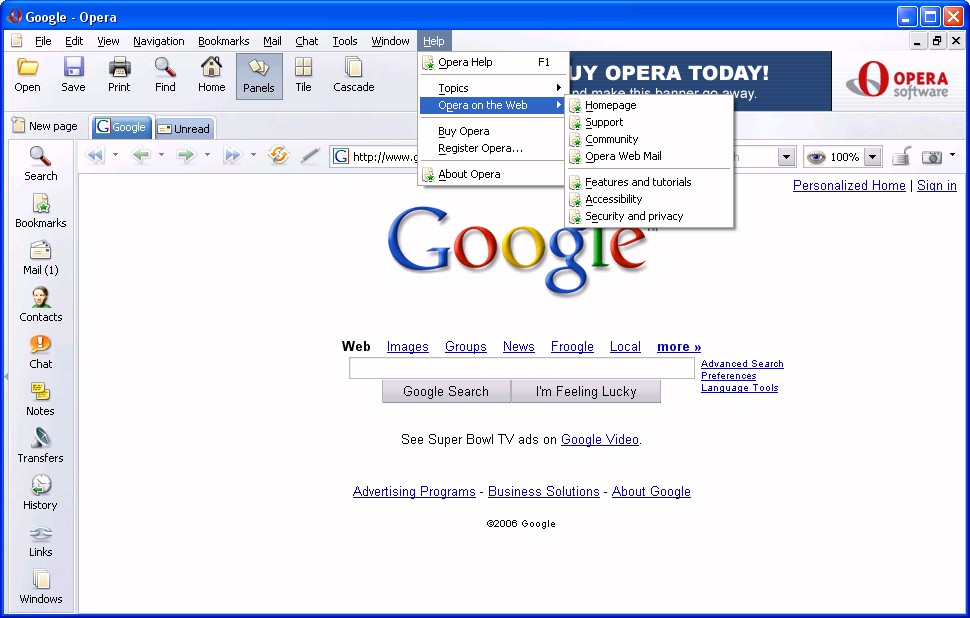Viewport: 970px width, 618px height.
Task: Toggle the eye zoom view icon
Action: (x=816, y=157)
